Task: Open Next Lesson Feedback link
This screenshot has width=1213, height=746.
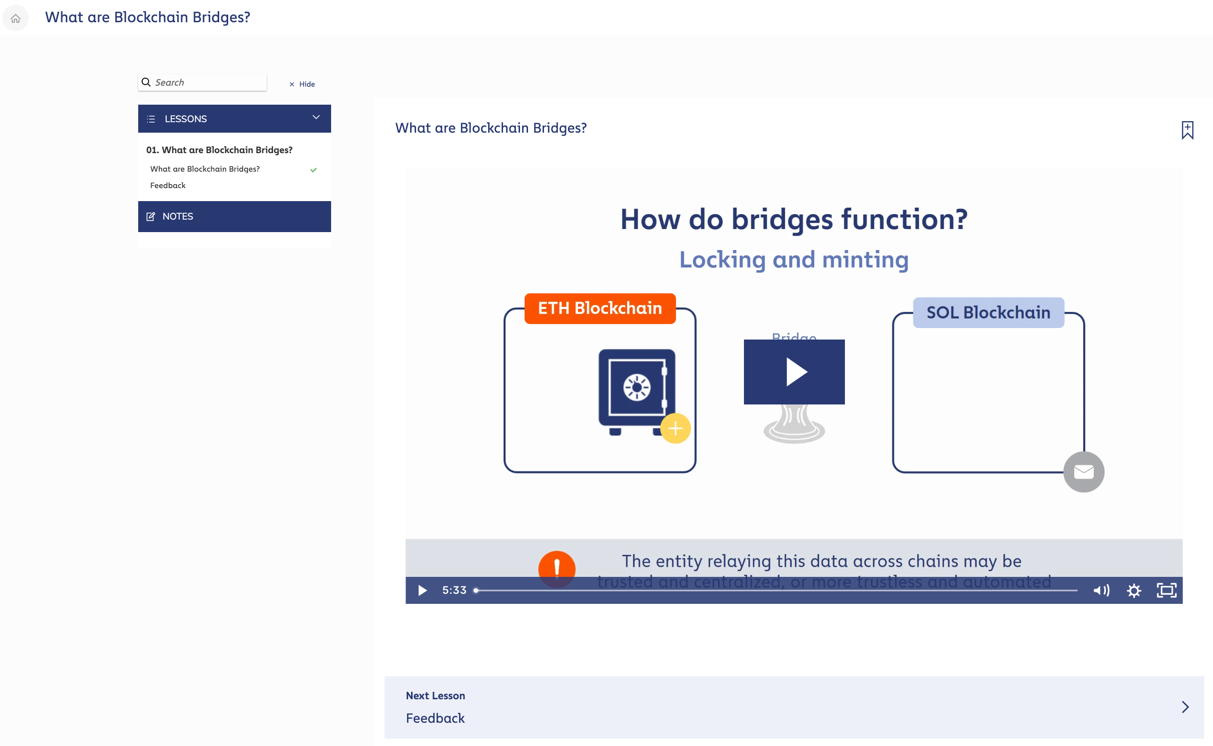Action: click(794, 707)
